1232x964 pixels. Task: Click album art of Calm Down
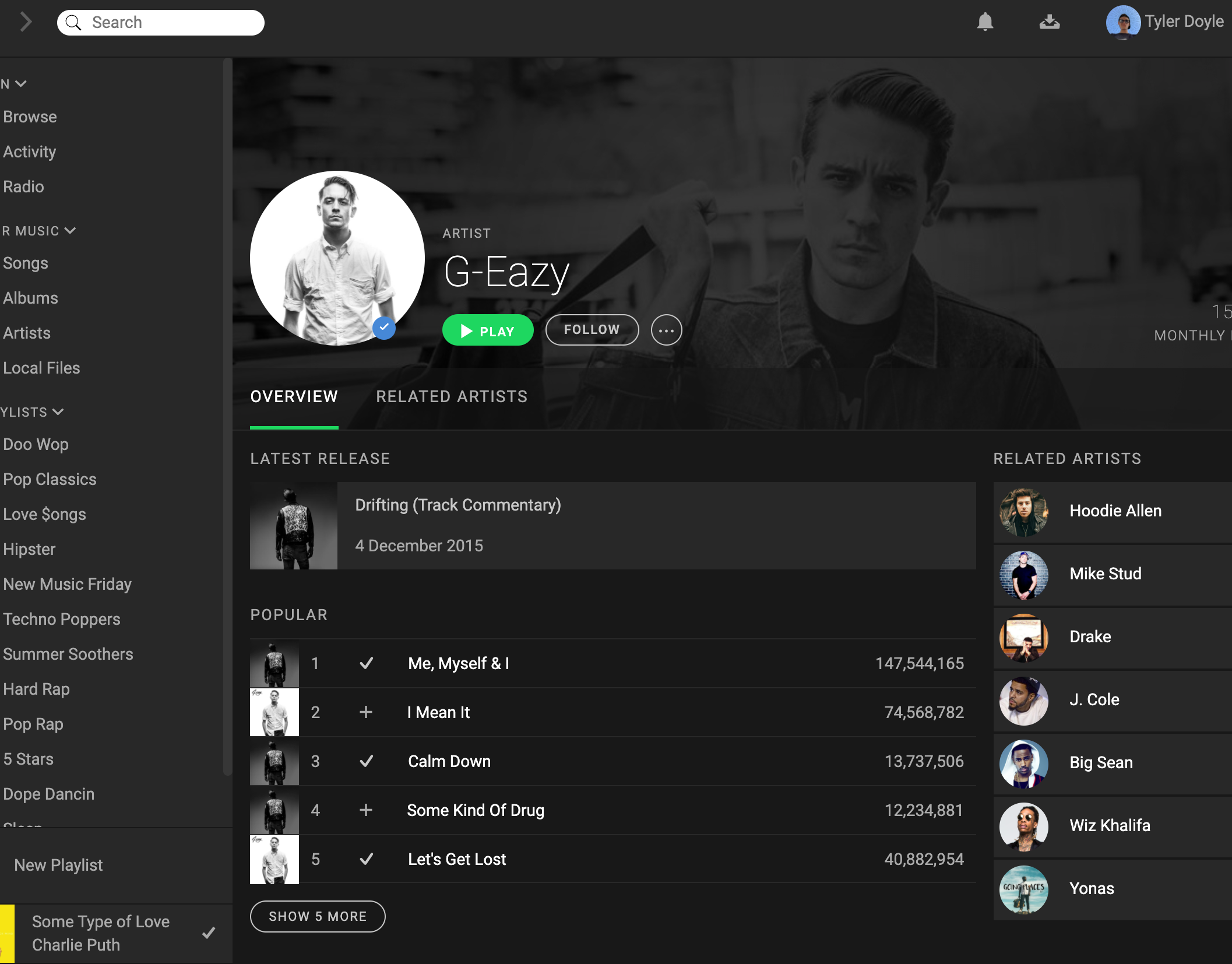click(x=274, y=761)
